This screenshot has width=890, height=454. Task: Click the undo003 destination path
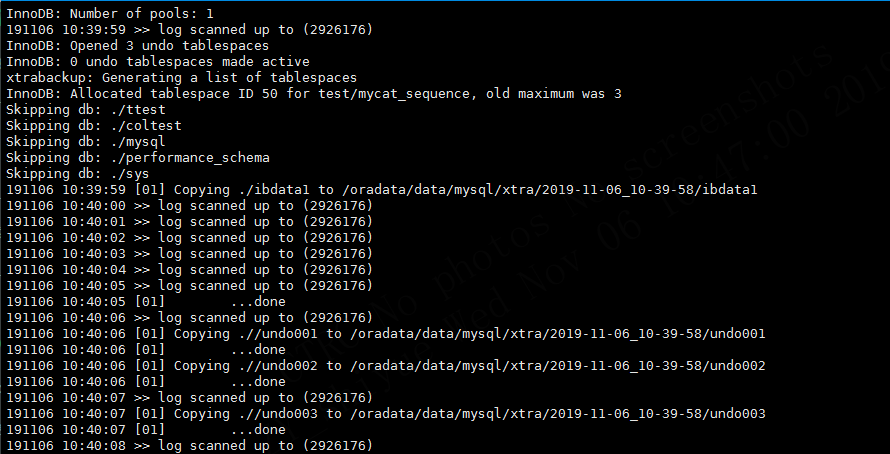(x=557, y=414)
